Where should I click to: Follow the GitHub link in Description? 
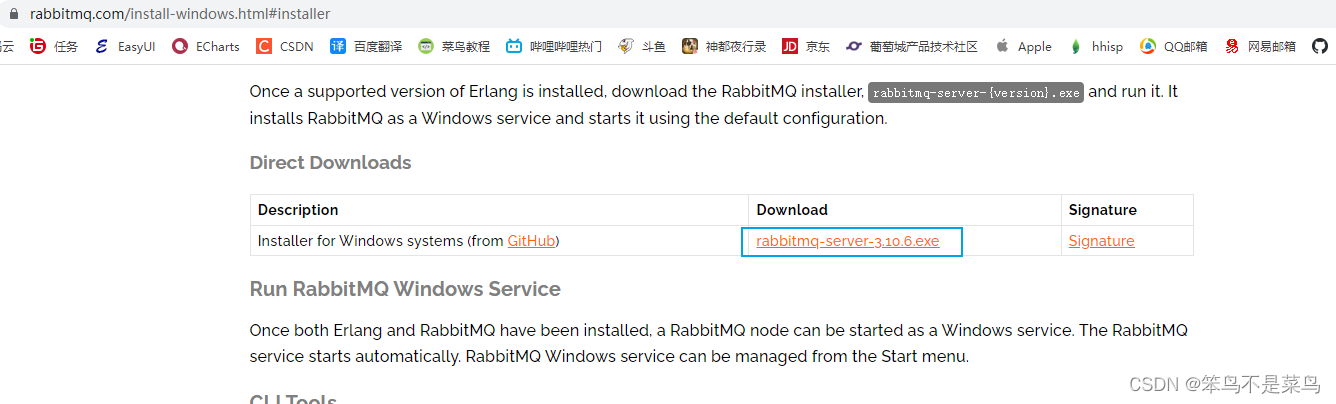(532, 241)
